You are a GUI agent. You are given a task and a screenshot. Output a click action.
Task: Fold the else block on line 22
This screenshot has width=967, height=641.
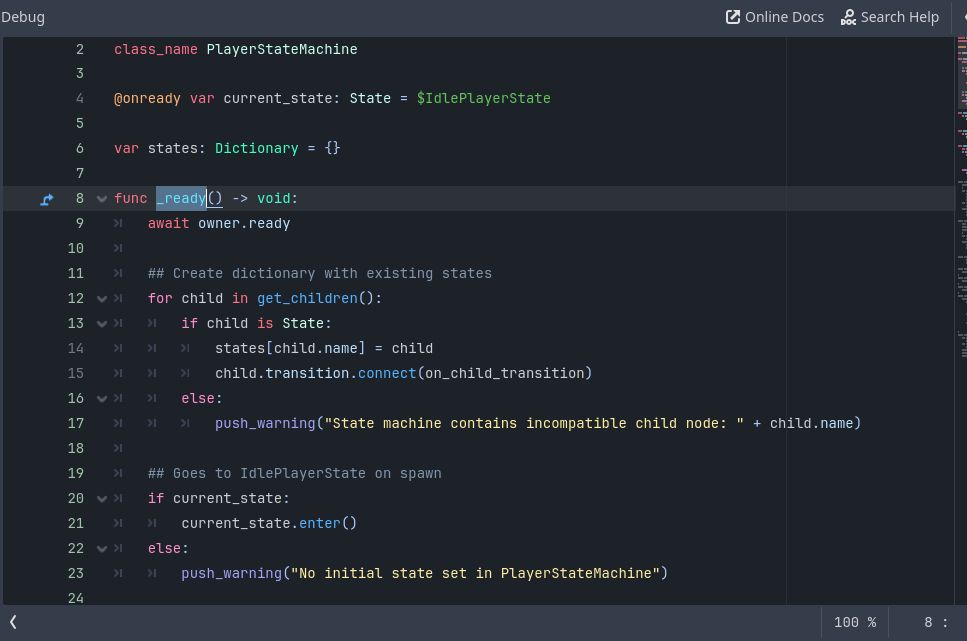point(102,548)
